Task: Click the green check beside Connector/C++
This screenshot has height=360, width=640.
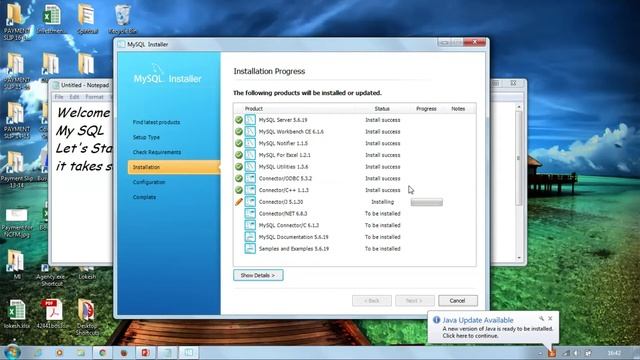Action: (x=239, y=190)
